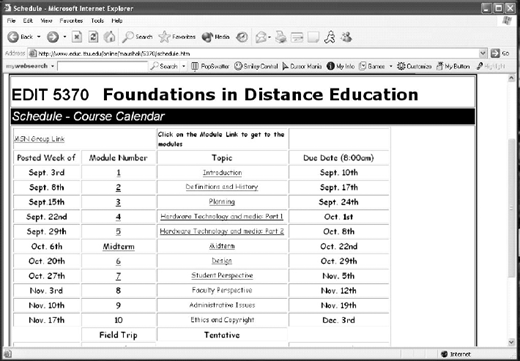This screenshot has width=520, height=361.
Task: Open the View menu
Action: 46,21
